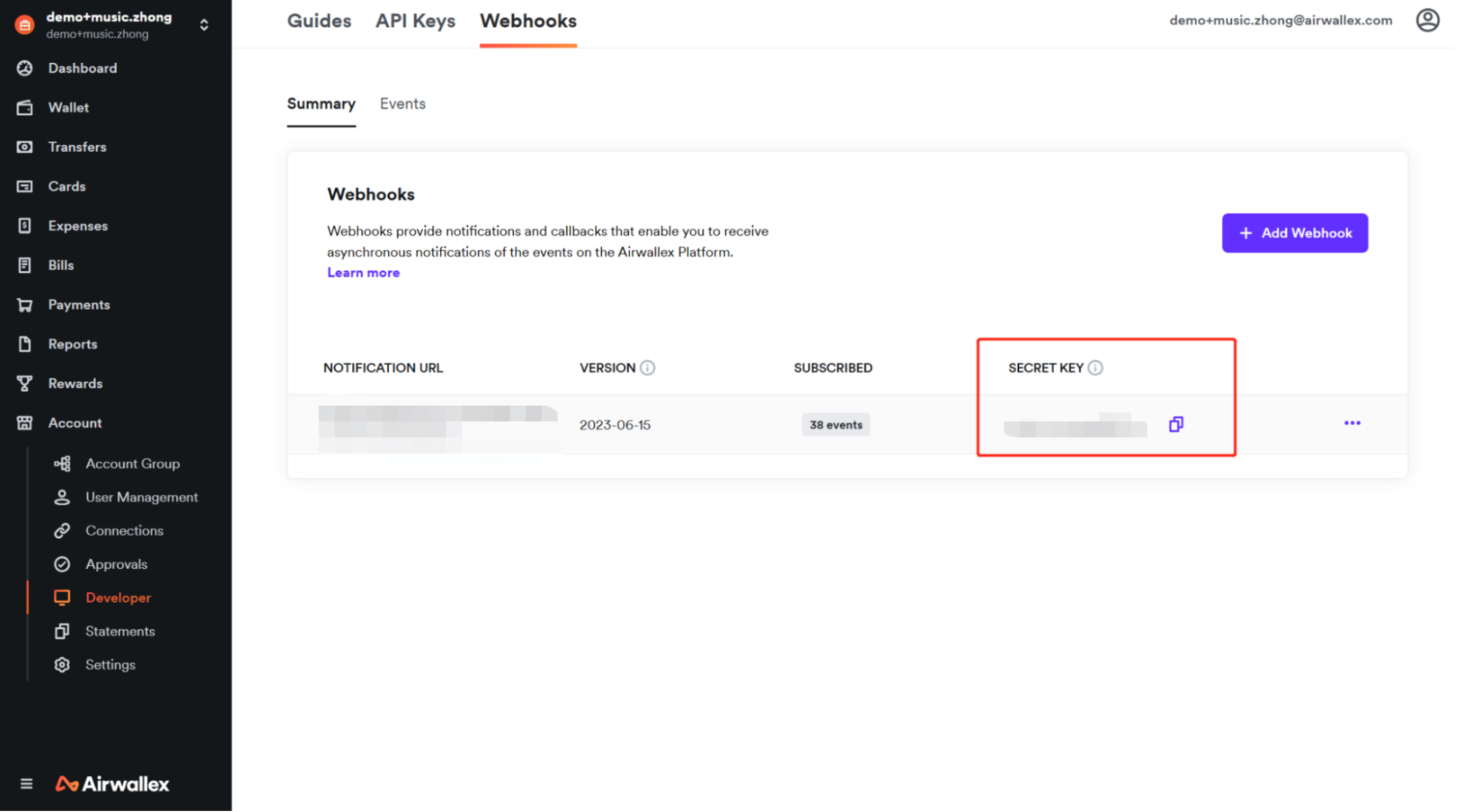
Task: Select Developer label in Account submenu
Action: pyautogui.click(x=118, y=598)
